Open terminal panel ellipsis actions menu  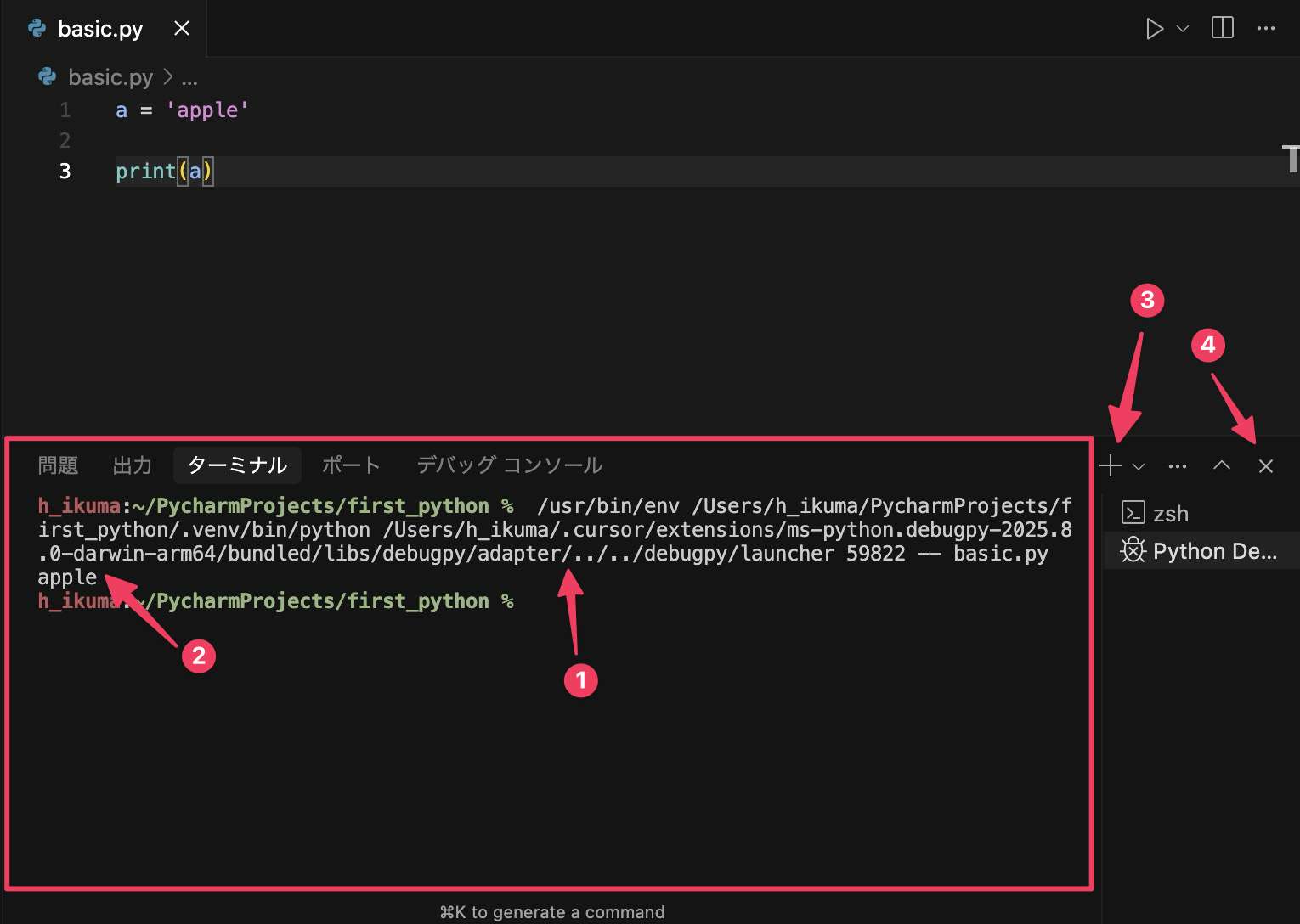[1177, 466]
